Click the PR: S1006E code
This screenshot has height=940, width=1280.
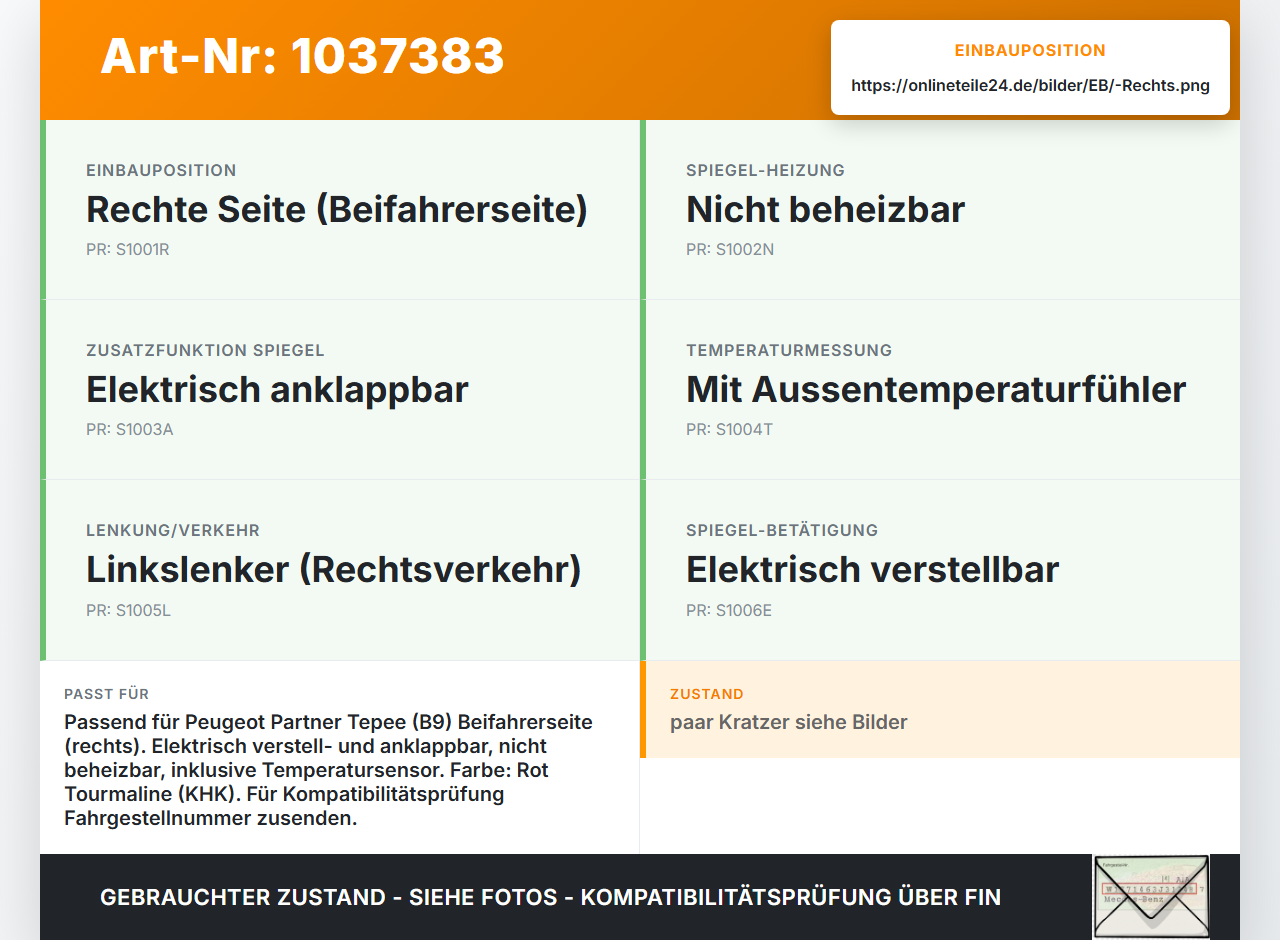point(729,609)
